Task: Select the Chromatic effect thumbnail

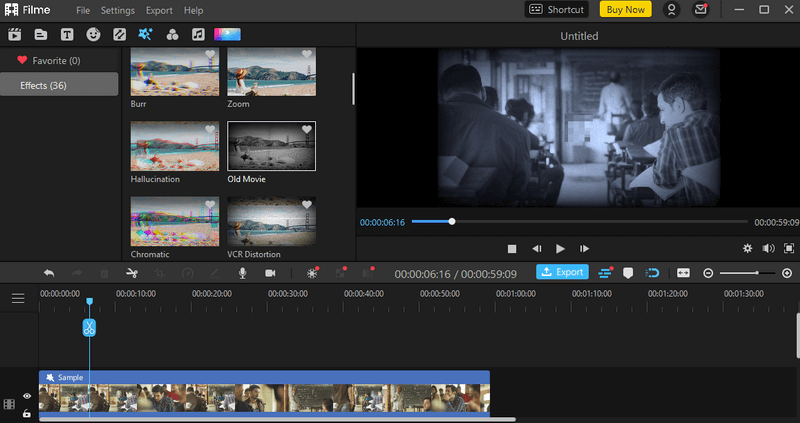Action: 175,221
